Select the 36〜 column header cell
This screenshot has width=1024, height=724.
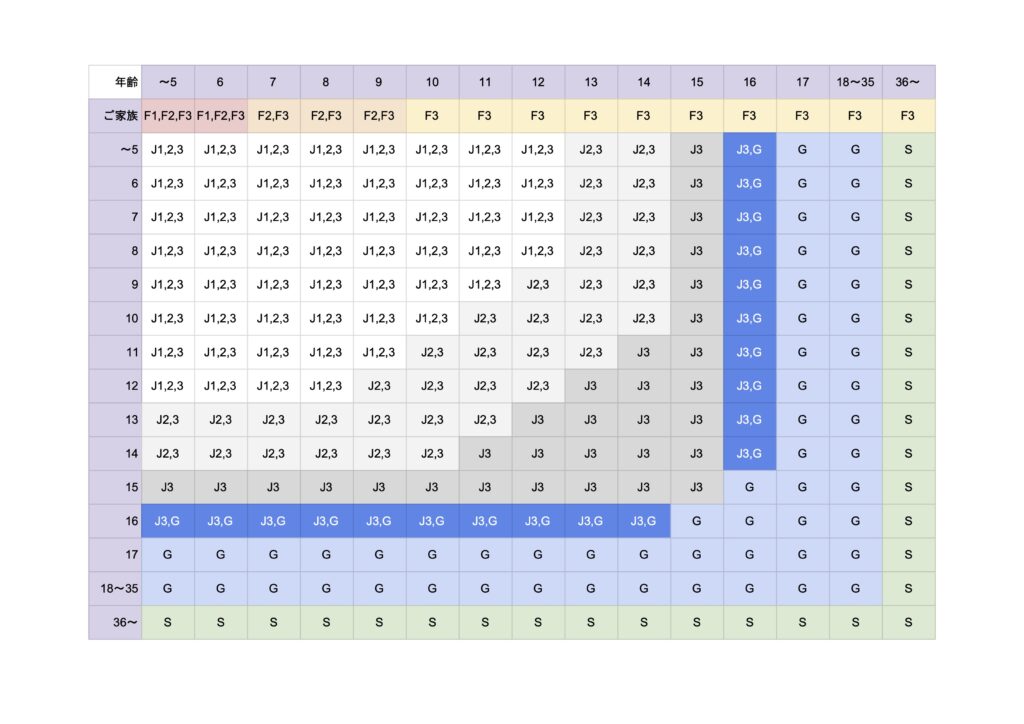pos(908,82)
